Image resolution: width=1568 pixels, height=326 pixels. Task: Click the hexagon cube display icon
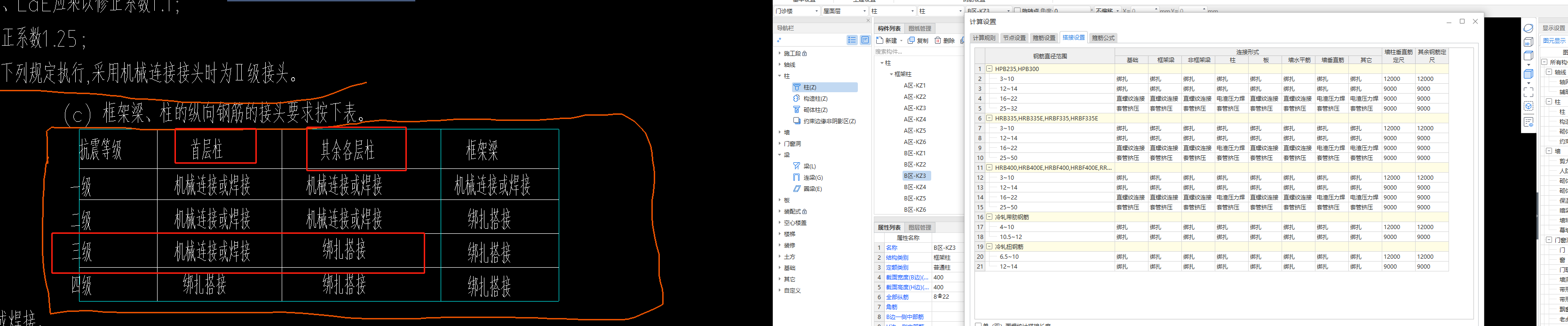click(x=1528, y=107)
